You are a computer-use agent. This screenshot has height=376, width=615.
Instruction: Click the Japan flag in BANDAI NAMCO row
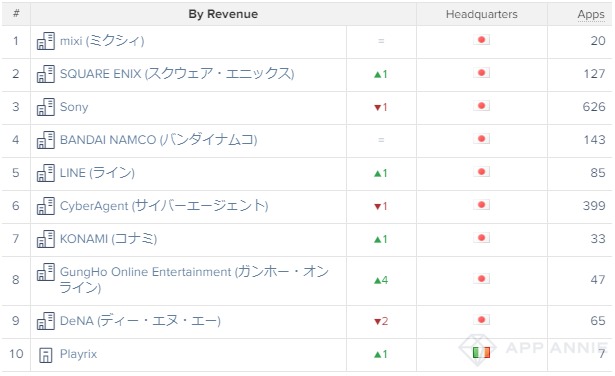click(x=481, y=138)
